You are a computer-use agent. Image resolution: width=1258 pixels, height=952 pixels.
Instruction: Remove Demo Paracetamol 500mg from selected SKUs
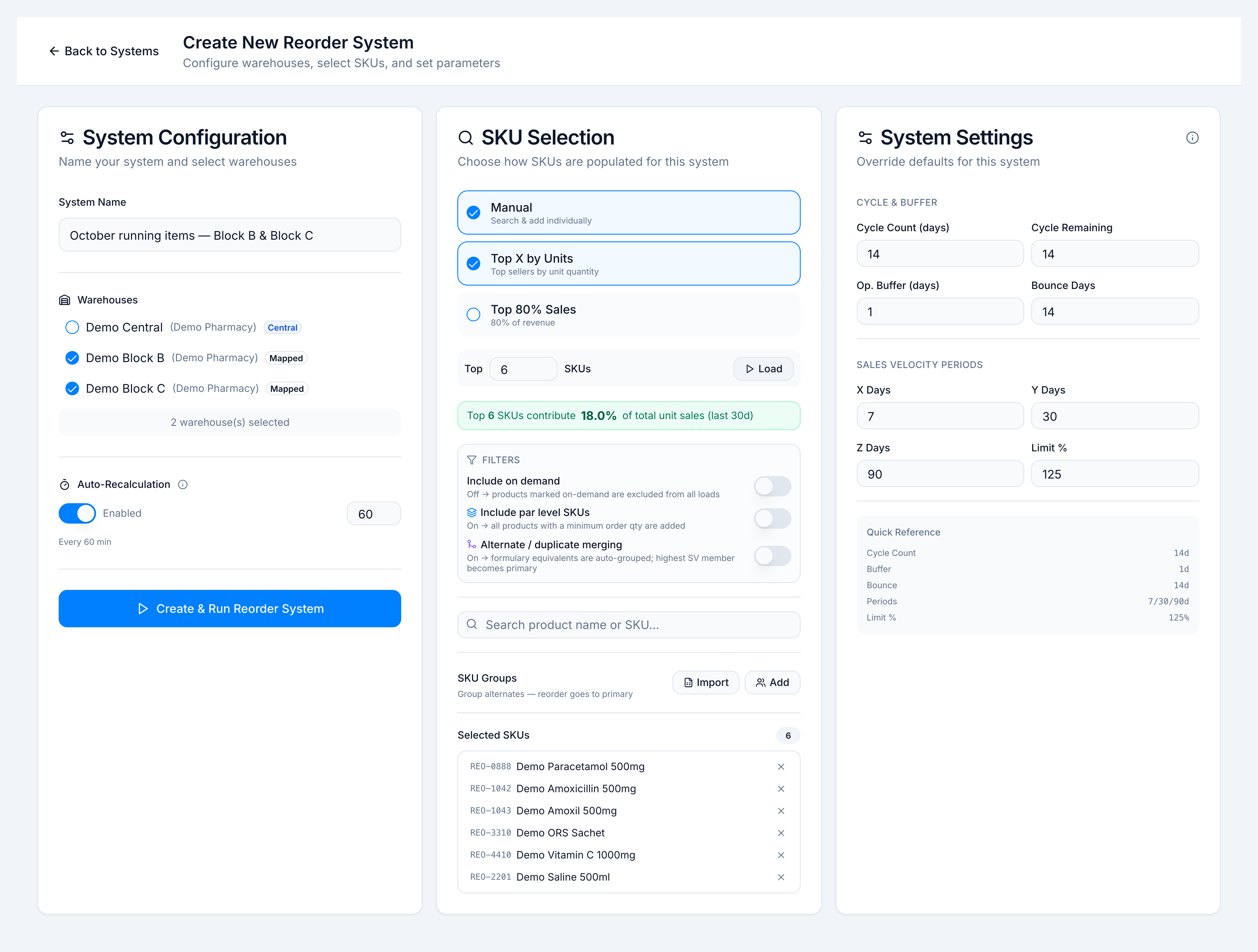[x=781, y=767]
